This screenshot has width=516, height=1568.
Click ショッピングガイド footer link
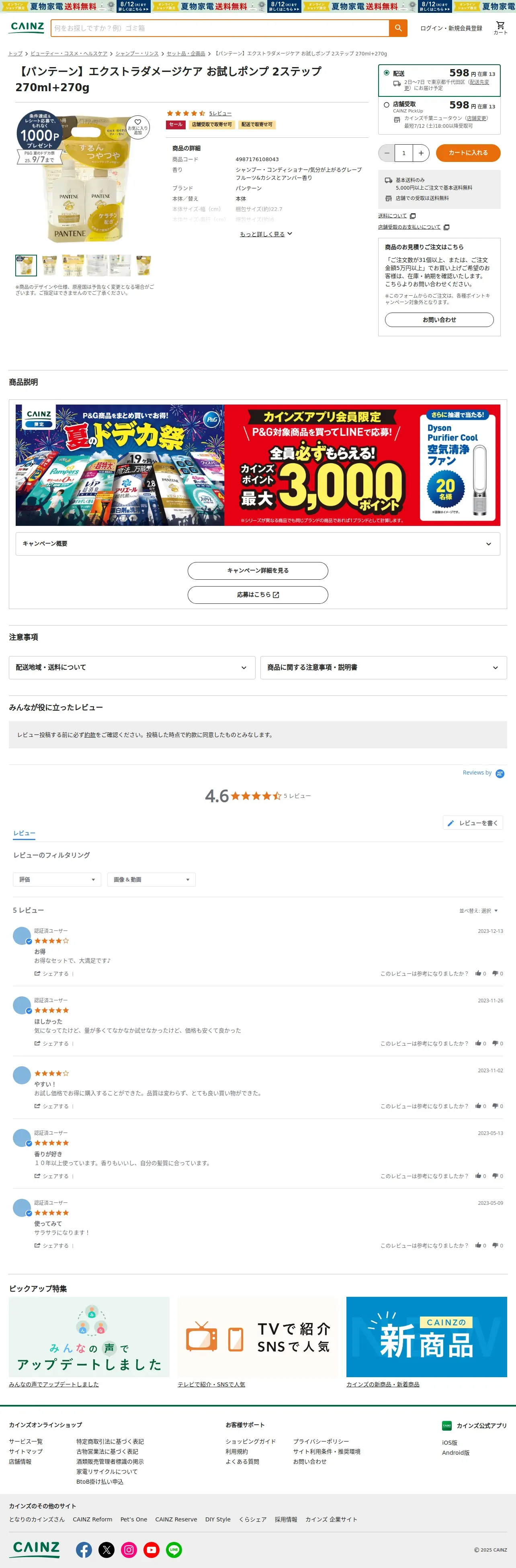250,1441
